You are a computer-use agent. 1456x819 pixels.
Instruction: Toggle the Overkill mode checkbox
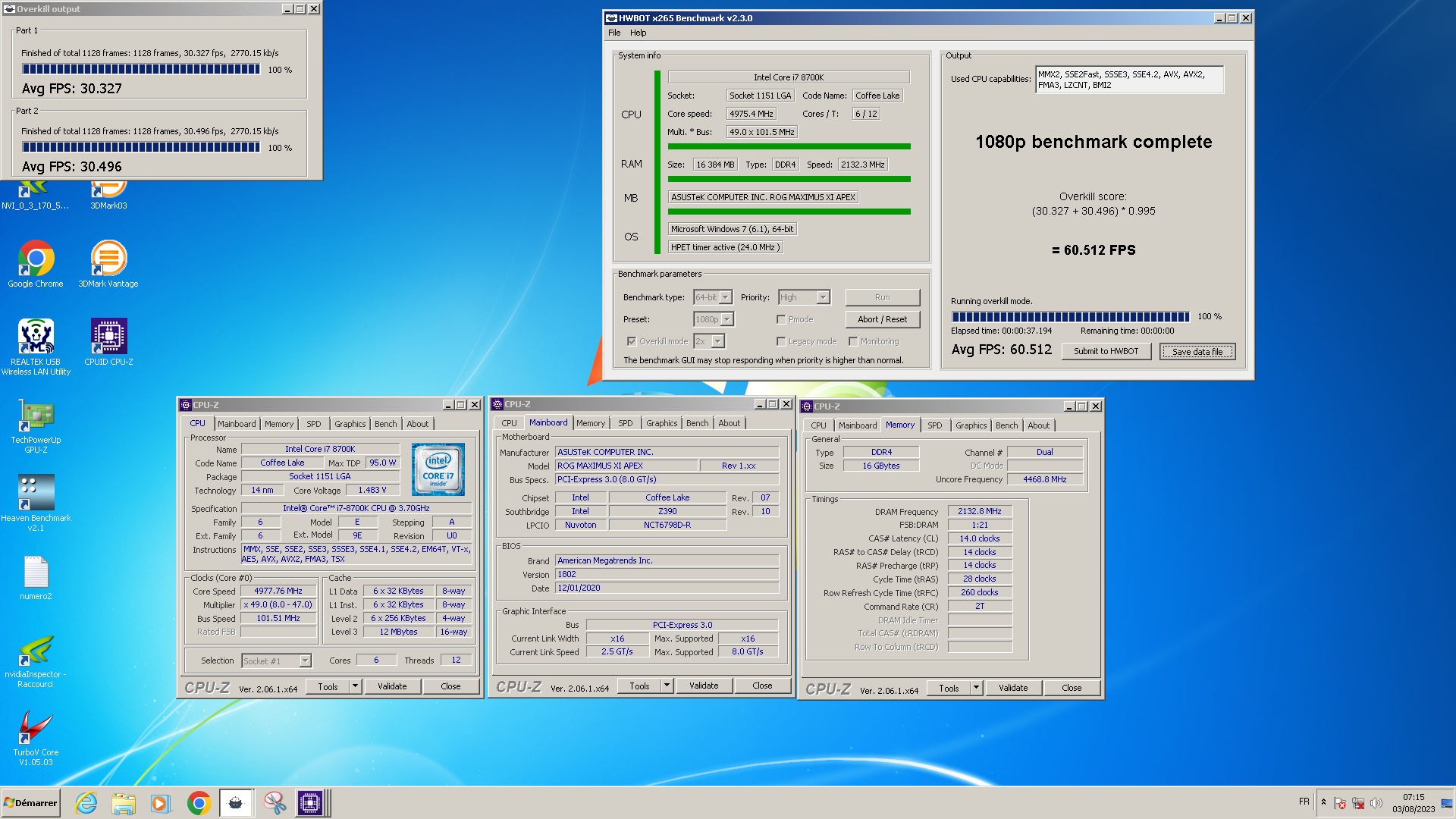(x=631, y=341)
